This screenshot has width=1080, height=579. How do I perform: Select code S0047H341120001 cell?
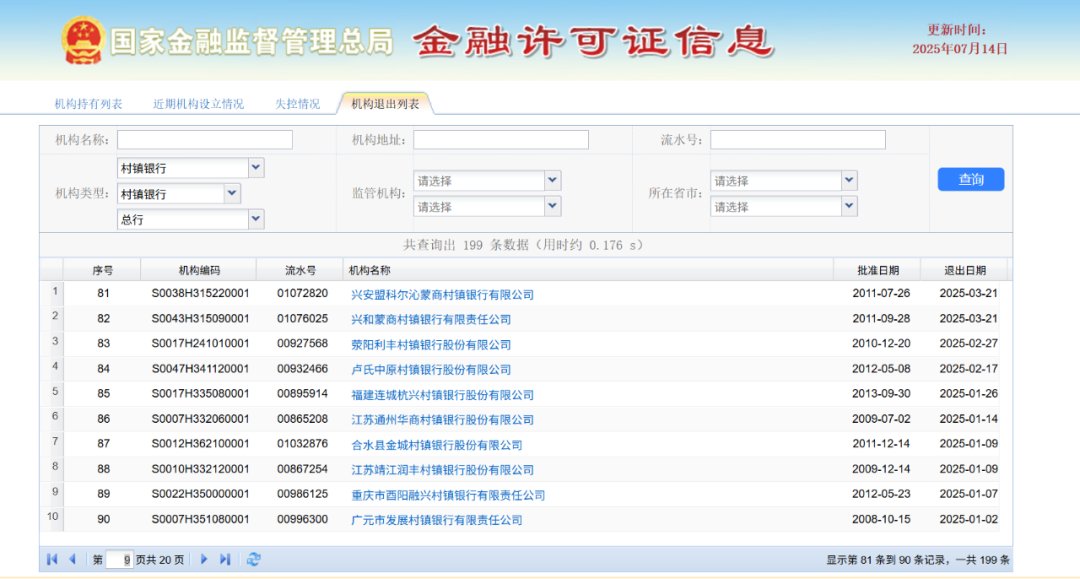pos(200,369)
